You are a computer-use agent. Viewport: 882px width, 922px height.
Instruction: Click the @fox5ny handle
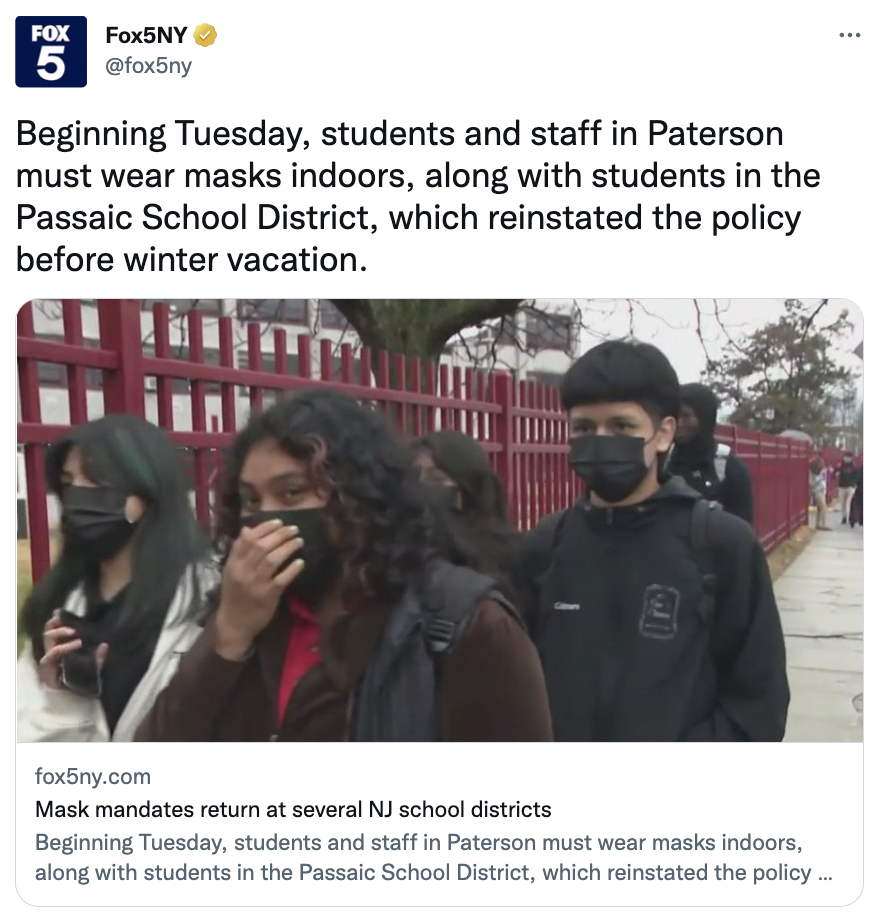click(x=148, y=65)
